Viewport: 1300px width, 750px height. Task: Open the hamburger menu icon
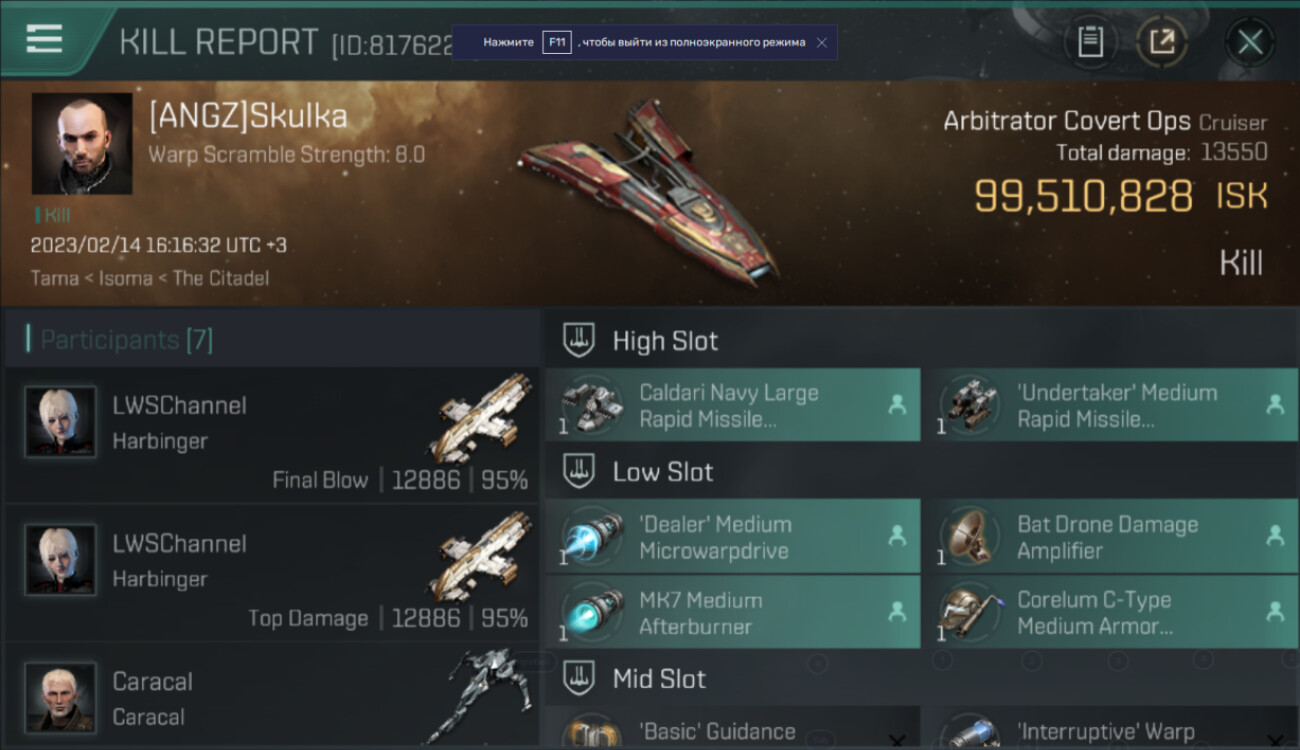[x=44, y=39]
